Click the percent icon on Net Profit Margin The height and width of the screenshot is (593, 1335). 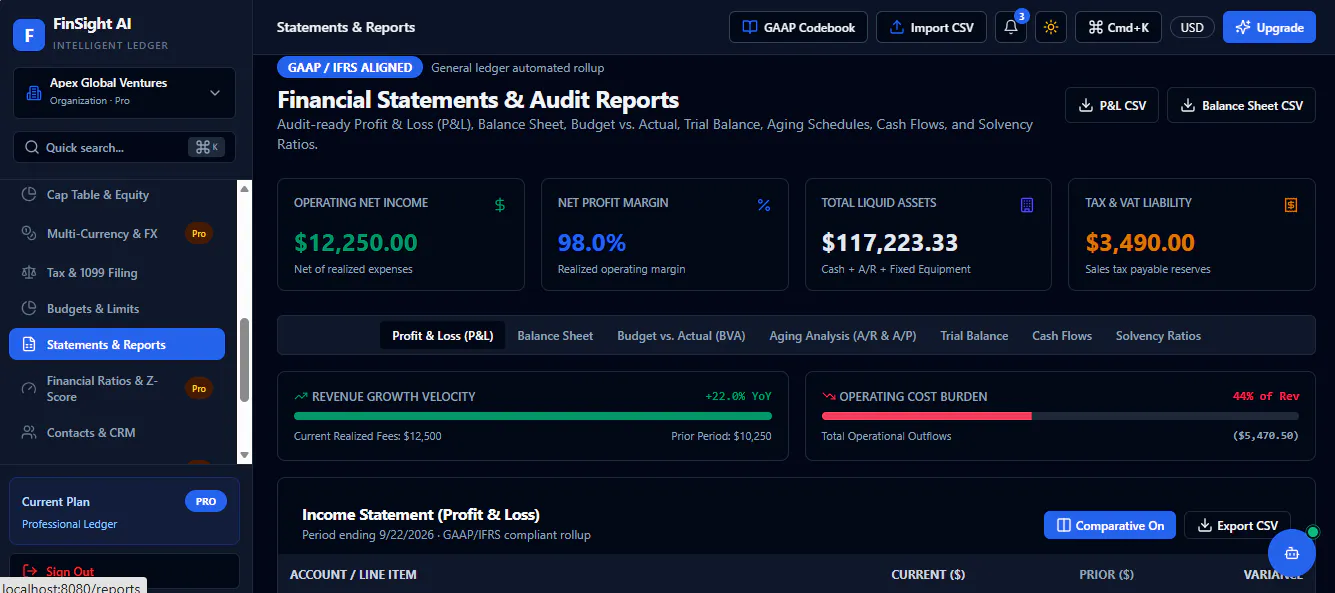click(764, 205)
